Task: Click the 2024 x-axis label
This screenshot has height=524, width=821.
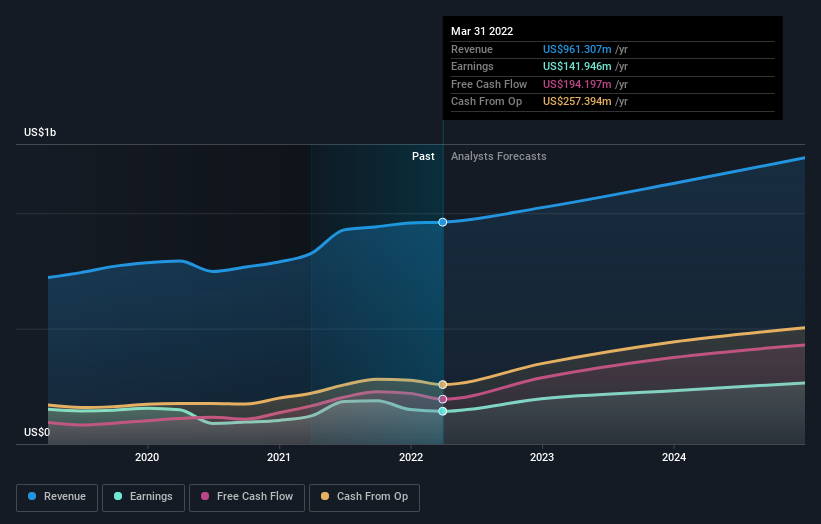Action: [x=673, y=458]
